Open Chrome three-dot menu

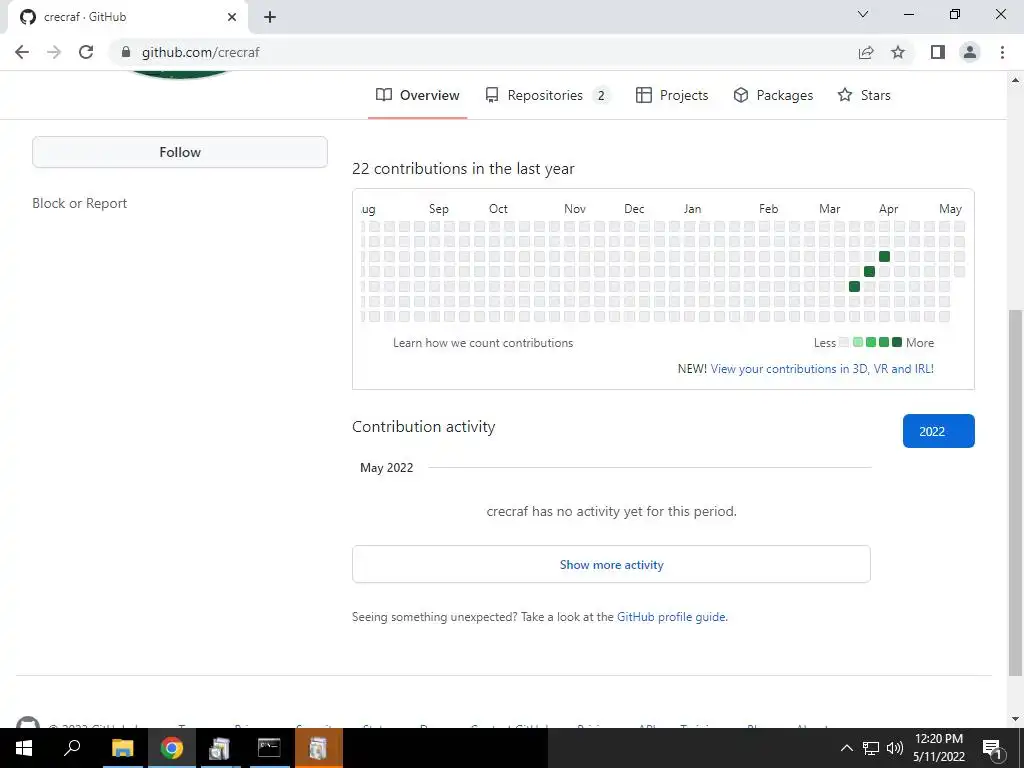[1002, 52]
